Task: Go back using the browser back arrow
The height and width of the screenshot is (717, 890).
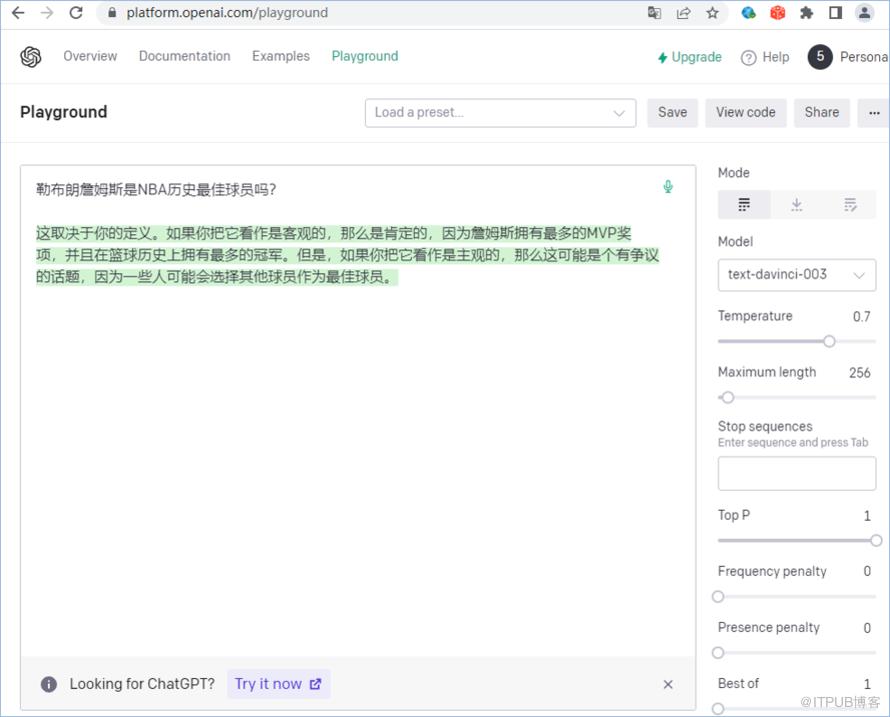Action: pyautogui.click(x=18, y=12)
